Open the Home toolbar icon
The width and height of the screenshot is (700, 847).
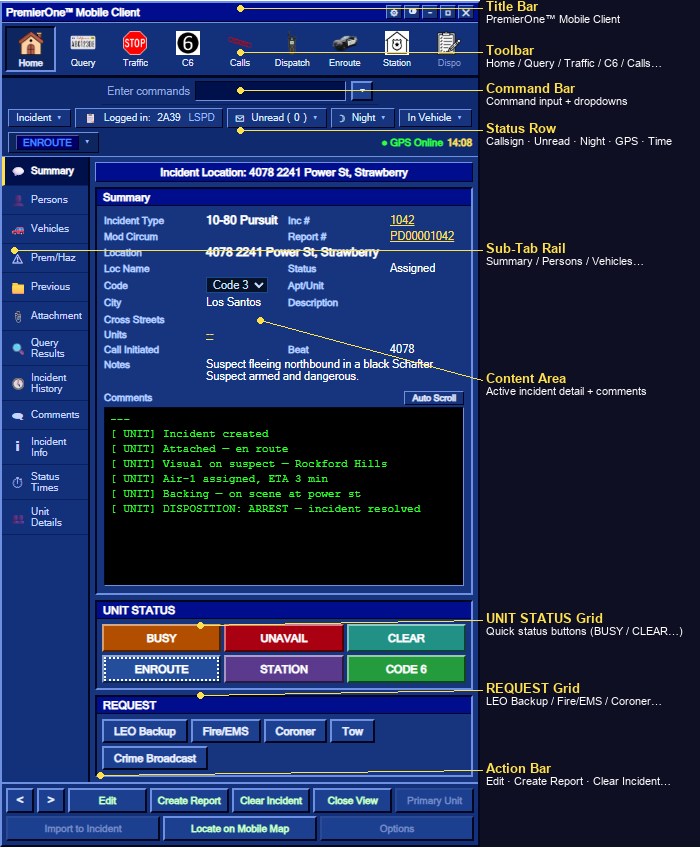tap(31, 49)
